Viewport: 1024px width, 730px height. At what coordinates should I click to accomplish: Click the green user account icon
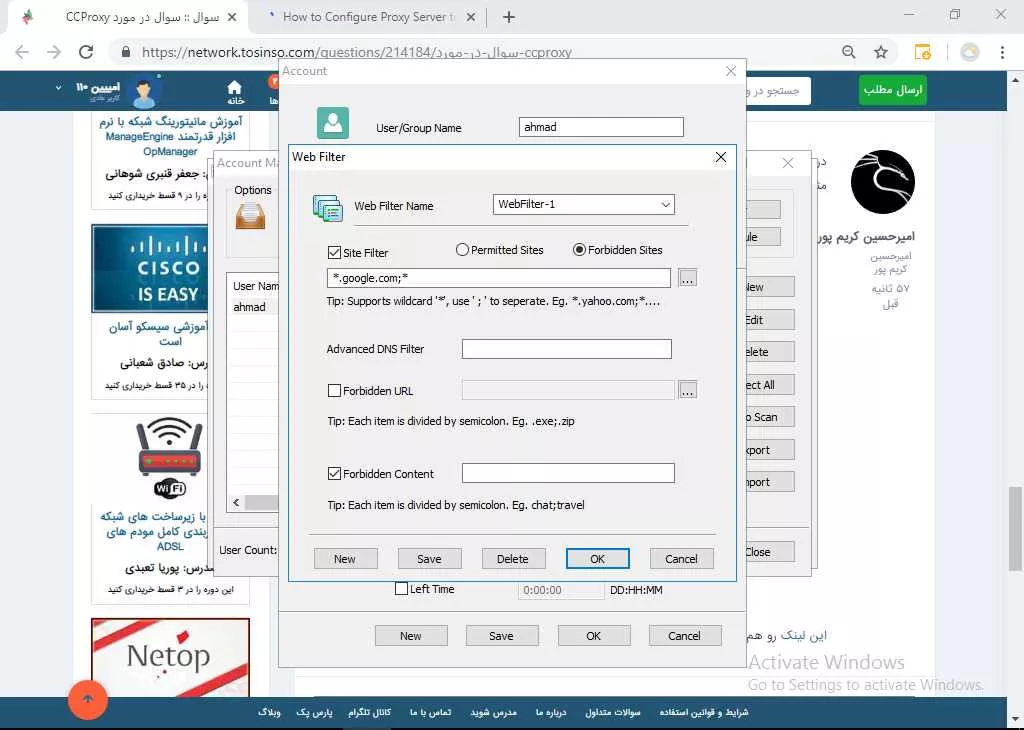(x=332, y=123)
